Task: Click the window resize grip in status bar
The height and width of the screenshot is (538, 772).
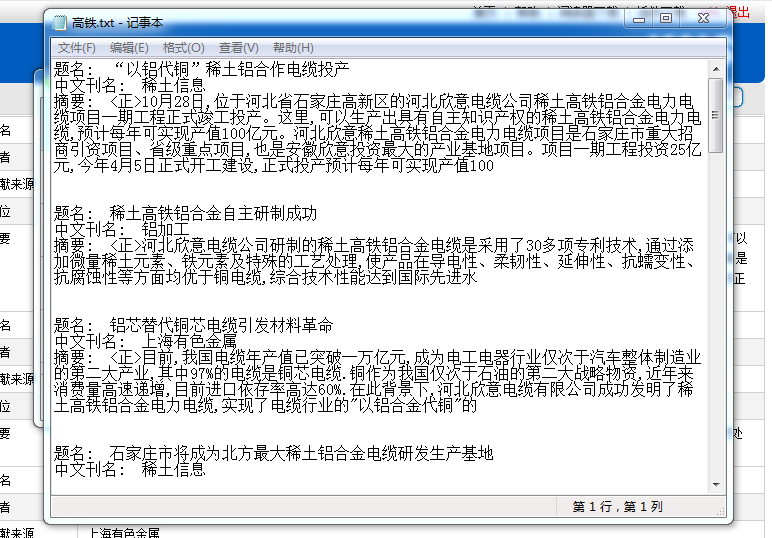Action: (x=721, y=511)
